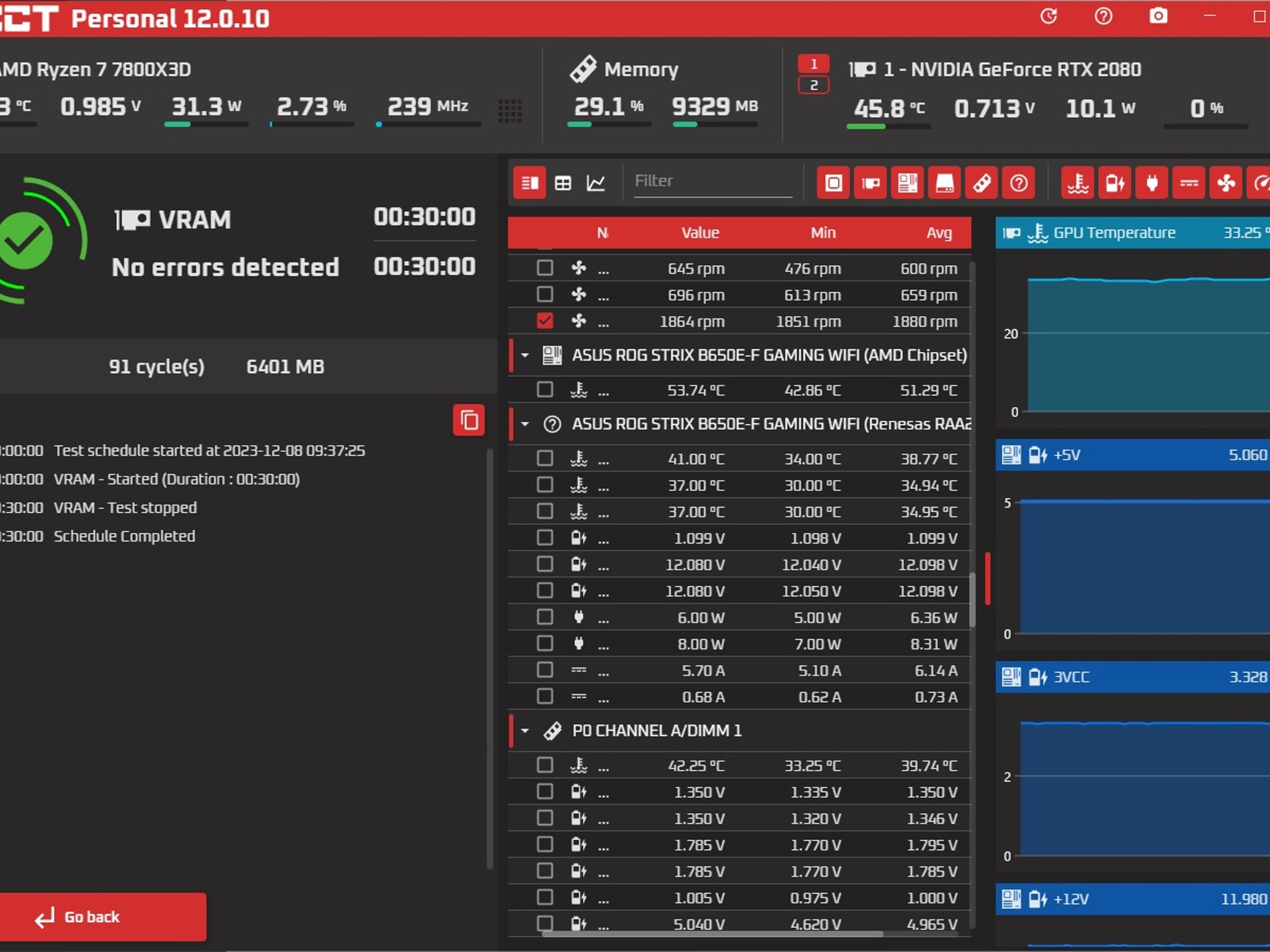
Task: Collapse the ASUS ROG STRIX (AMD Chipset) group
Action: point(525,355)
